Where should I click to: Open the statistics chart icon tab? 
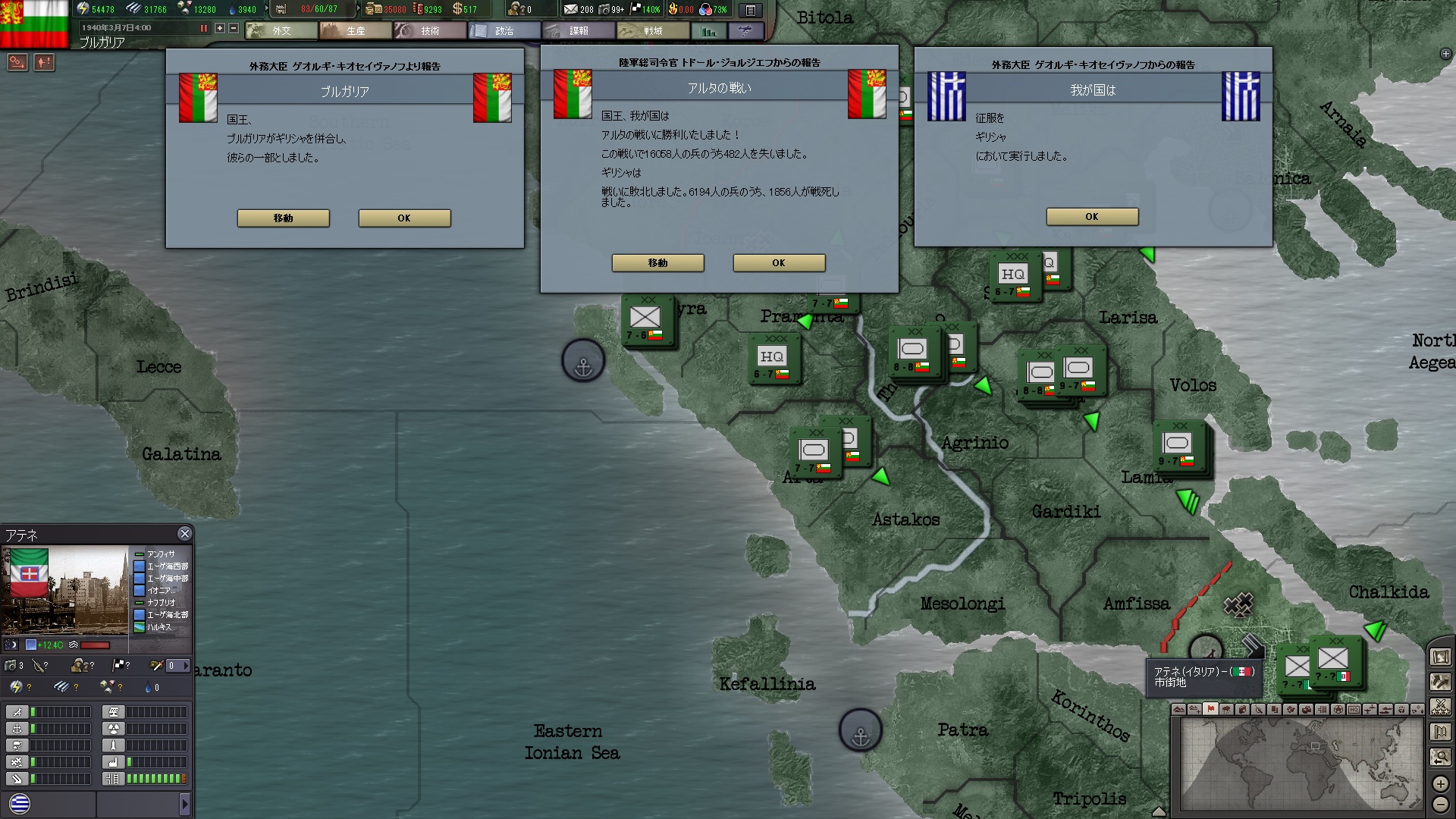[x=709, y=31]
